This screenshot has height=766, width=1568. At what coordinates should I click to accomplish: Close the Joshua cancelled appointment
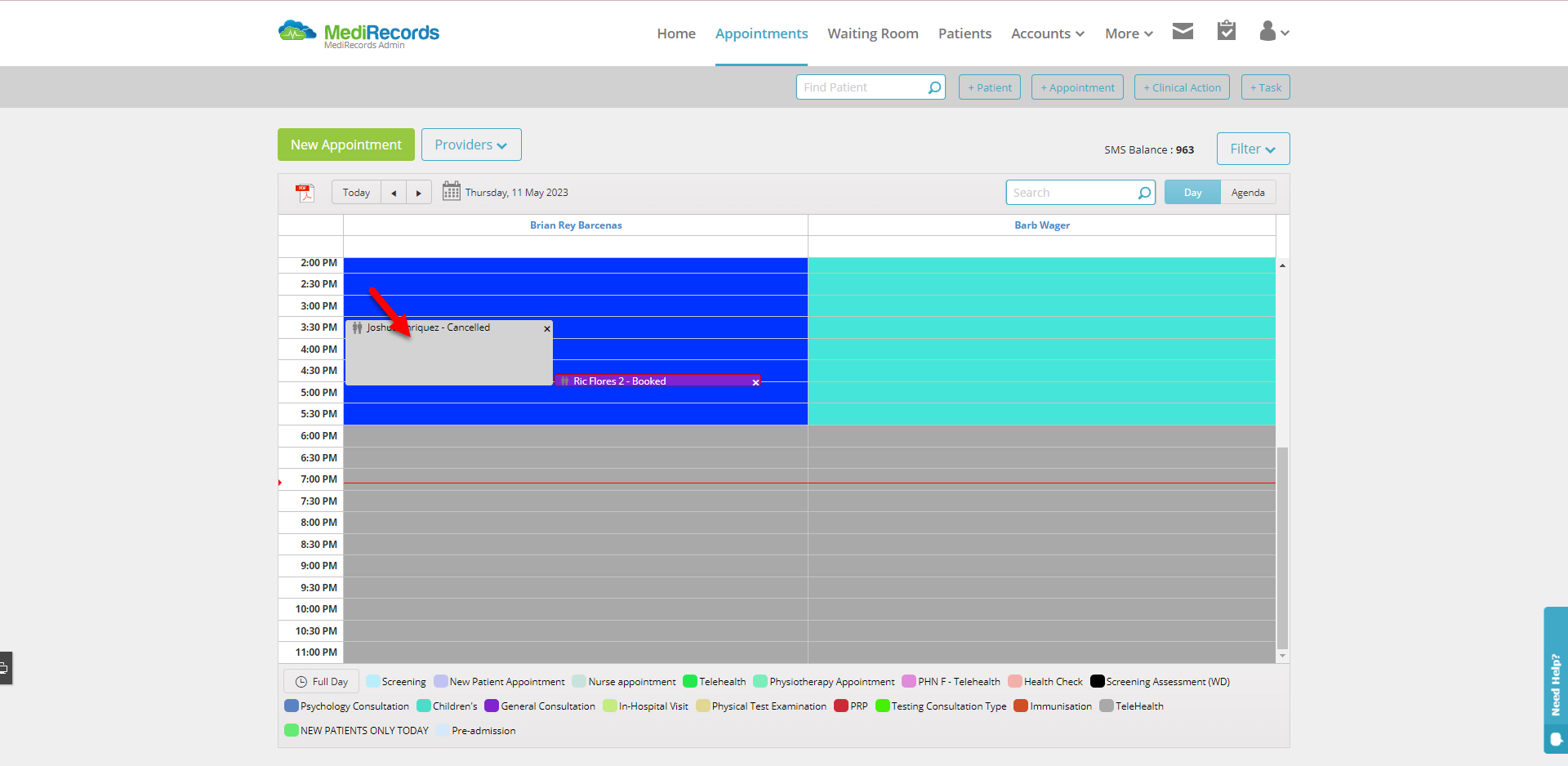click(547, 328)
